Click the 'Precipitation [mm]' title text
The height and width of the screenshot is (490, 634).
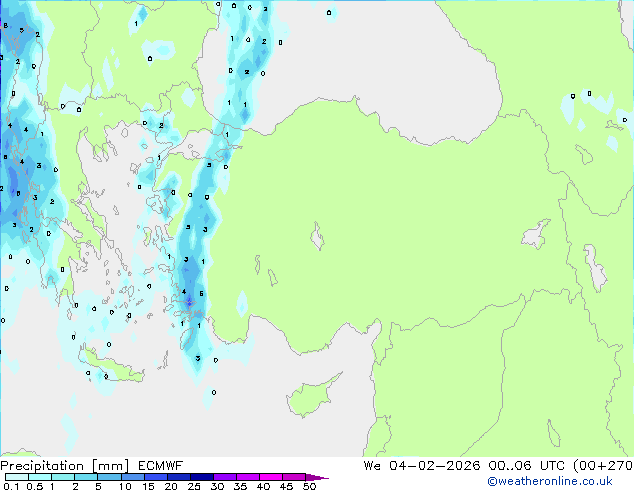[x=65, y=466]
